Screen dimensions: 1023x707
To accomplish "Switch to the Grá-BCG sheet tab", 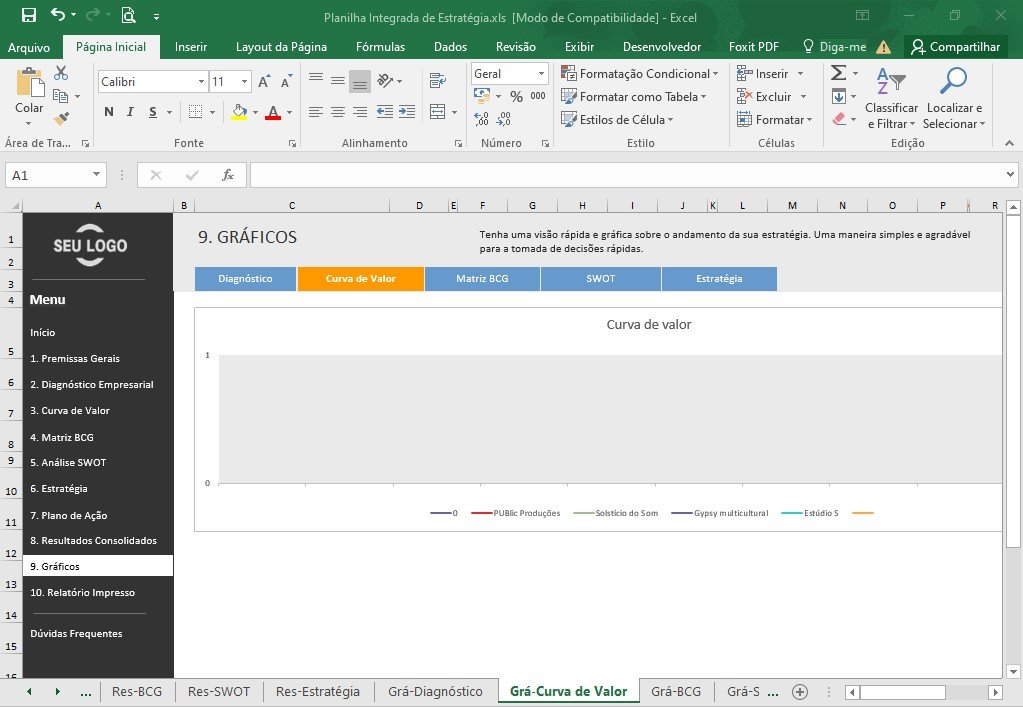I will tap(676, 692).
